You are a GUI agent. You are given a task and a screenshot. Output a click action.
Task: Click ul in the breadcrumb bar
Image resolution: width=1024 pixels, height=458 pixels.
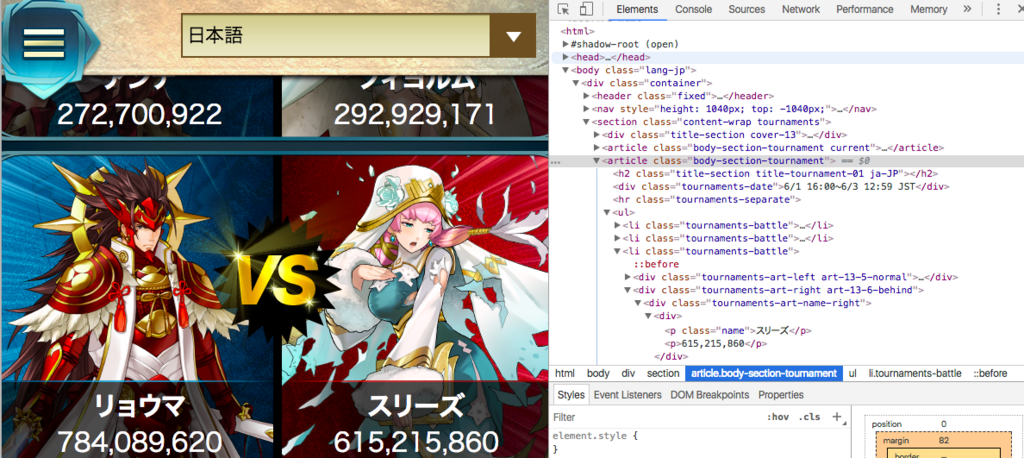click(852, 374)
